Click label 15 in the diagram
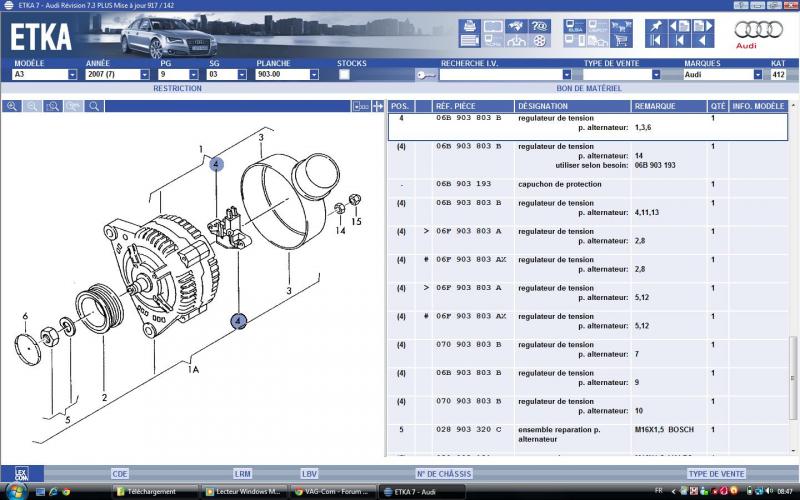 (356, 222)
